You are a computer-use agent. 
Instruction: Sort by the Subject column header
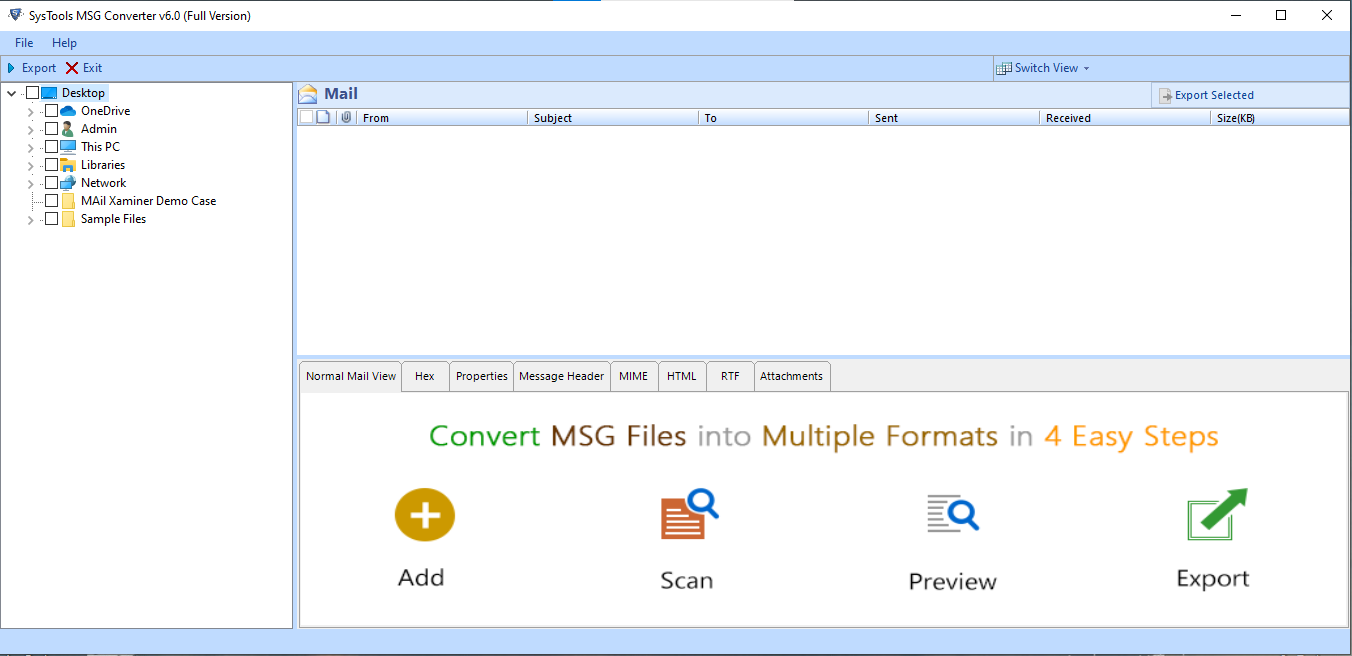[613, 117]
